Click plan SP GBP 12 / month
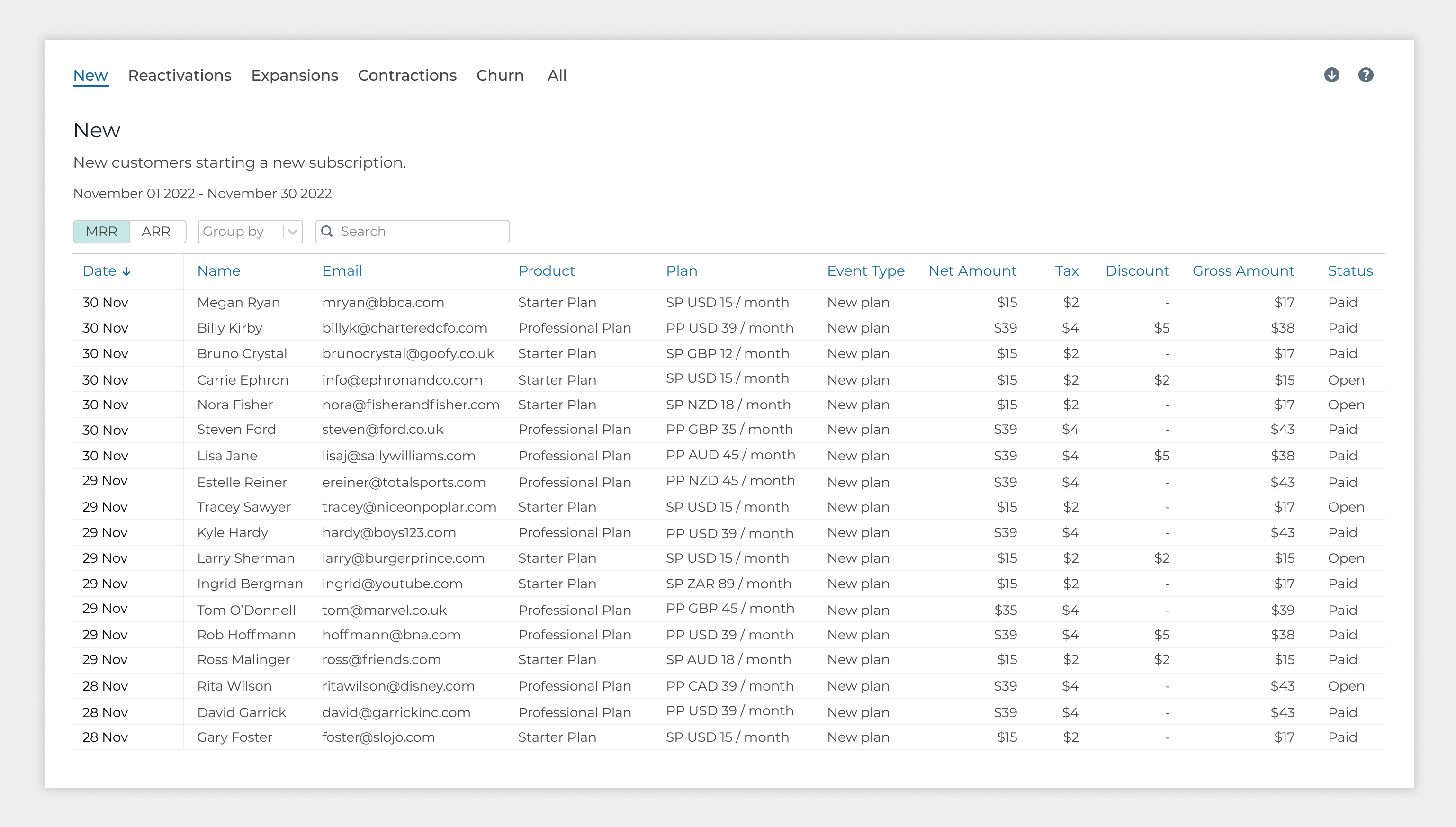The image size is (1456, 827). 728,353
